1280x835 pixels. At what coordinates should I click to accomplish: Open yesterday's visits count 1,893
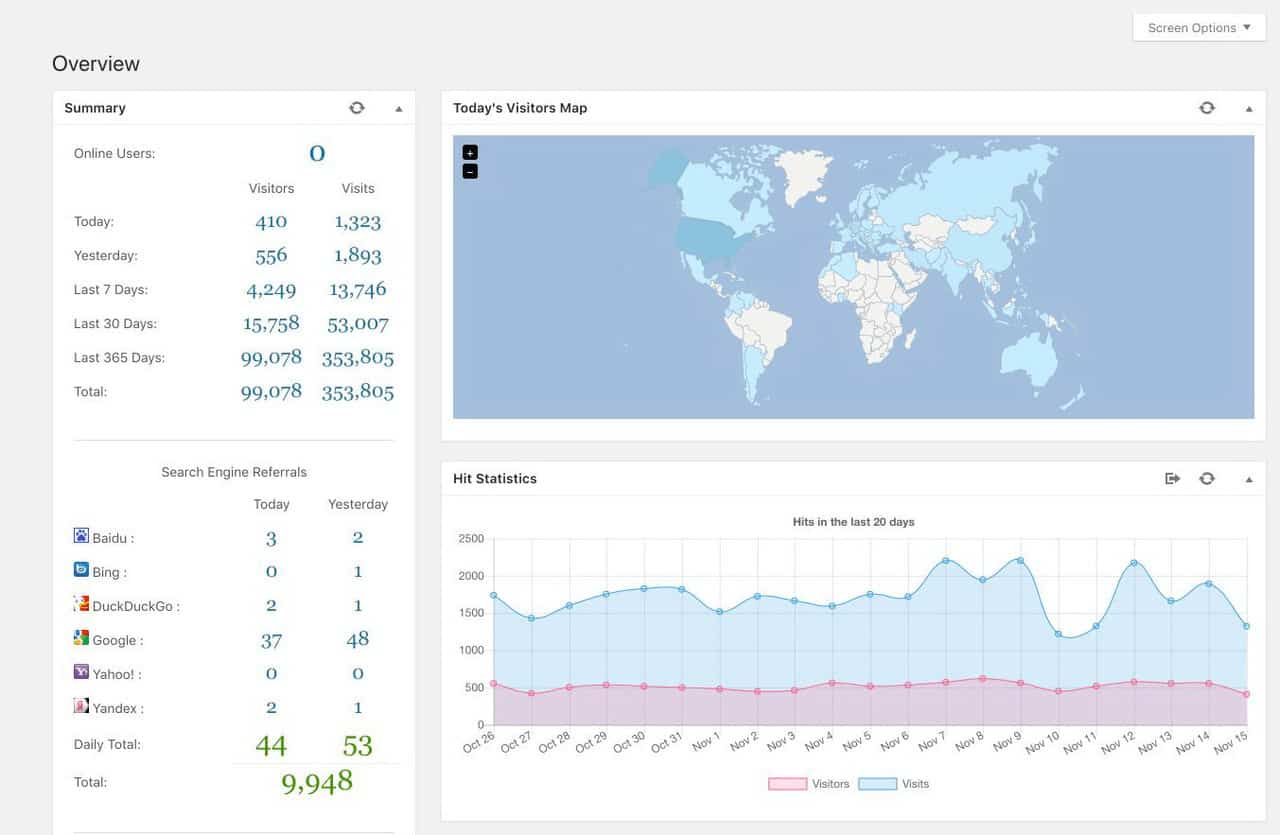[358, 256]
